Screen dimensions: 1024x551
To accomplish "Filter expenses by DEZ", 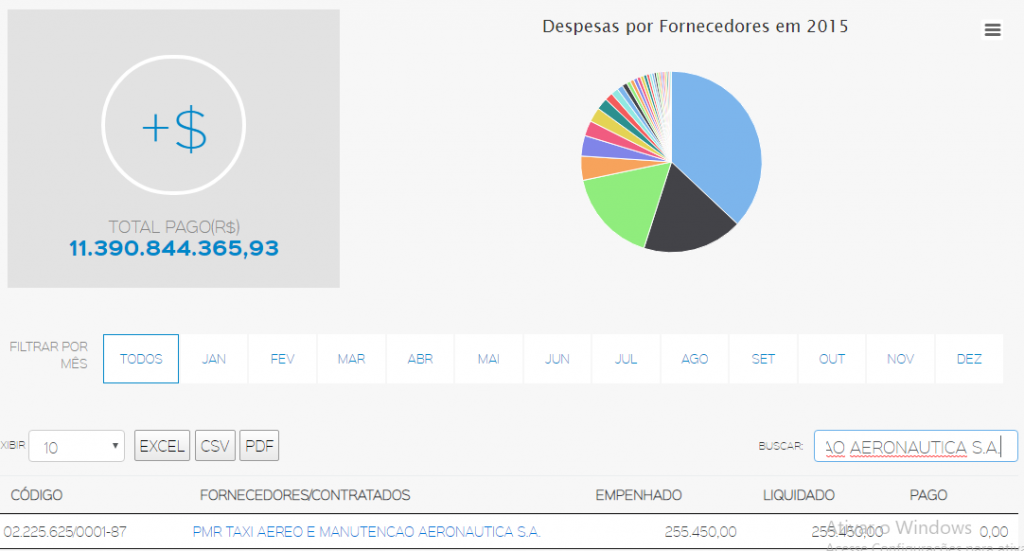I will point(969,359).
